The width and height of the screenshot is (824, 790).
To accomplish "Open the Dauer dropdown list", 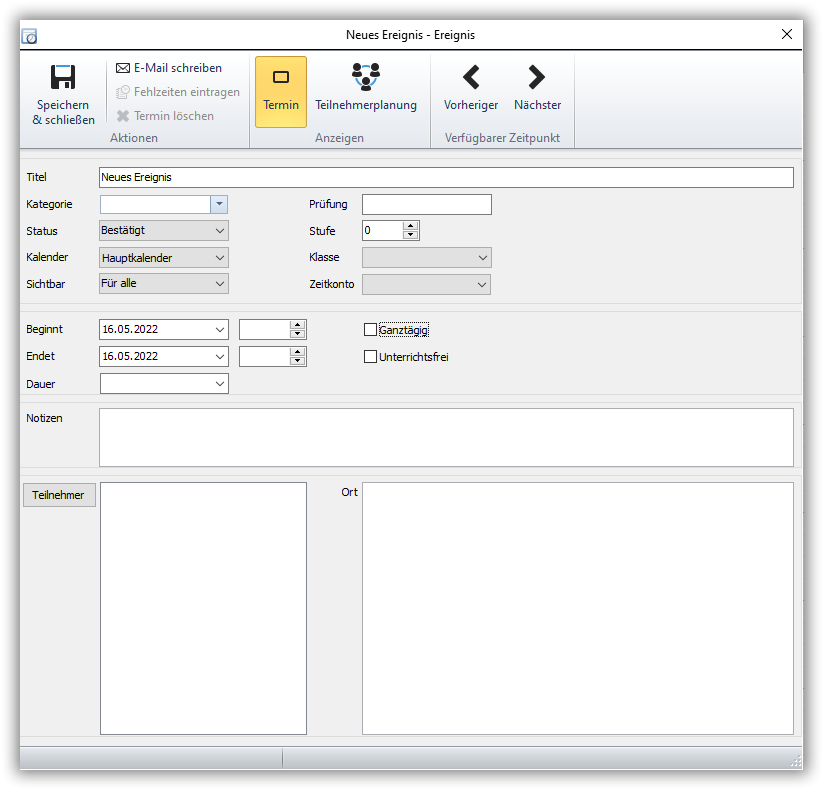I will [220, 383].
